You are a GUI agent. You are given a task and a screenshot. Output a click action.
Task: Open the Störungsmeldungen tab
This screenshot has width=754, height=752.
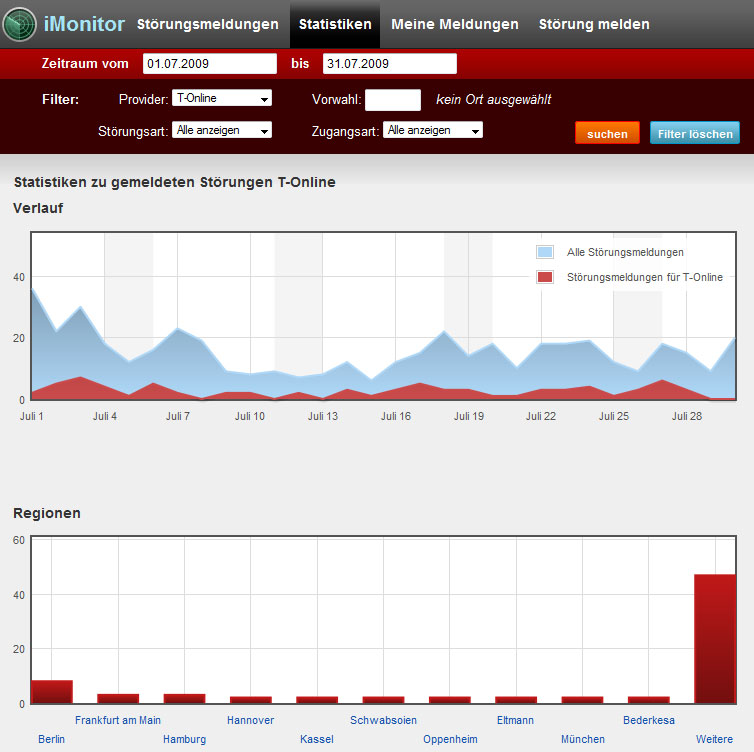207,24
